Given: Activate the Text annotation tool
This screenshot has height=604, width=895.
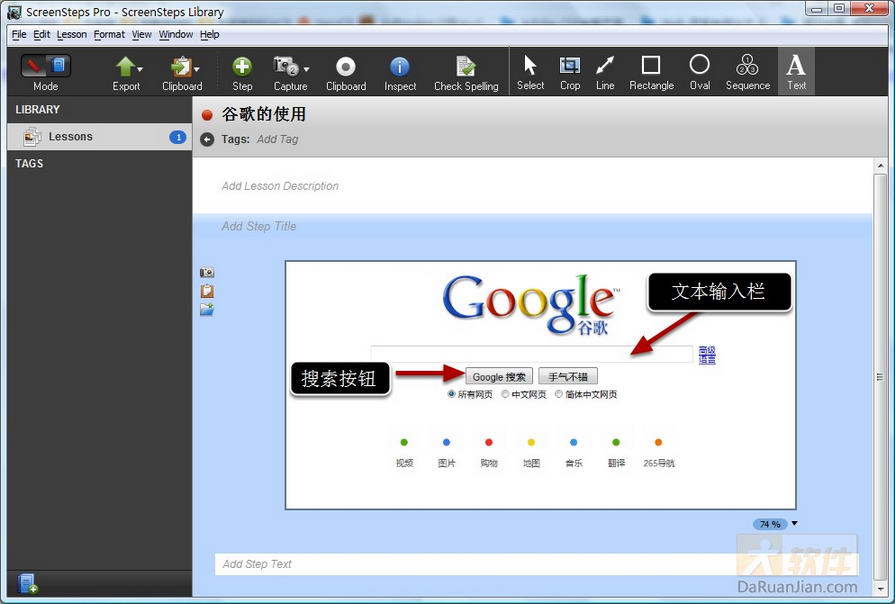Looking at the screenshot, I should click(x=796, y=70).
